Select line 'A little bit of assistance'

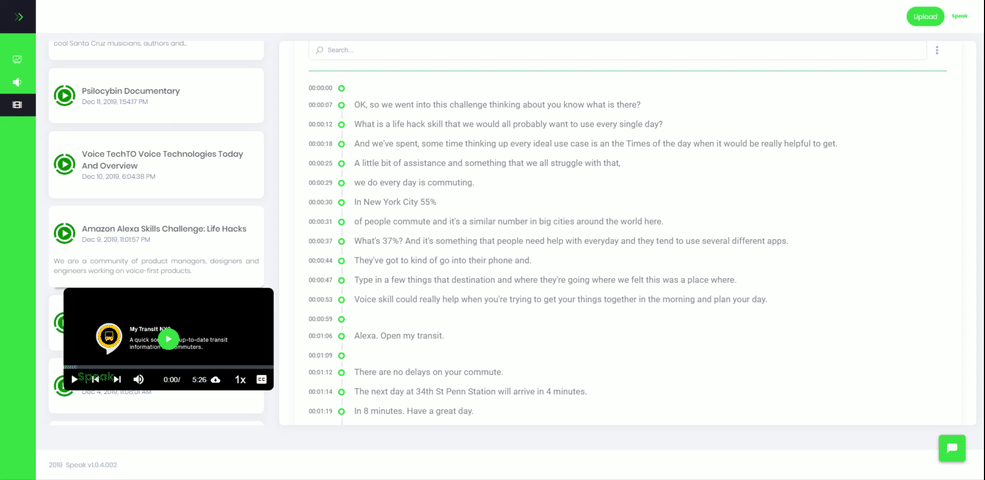[x=487, y=163]
